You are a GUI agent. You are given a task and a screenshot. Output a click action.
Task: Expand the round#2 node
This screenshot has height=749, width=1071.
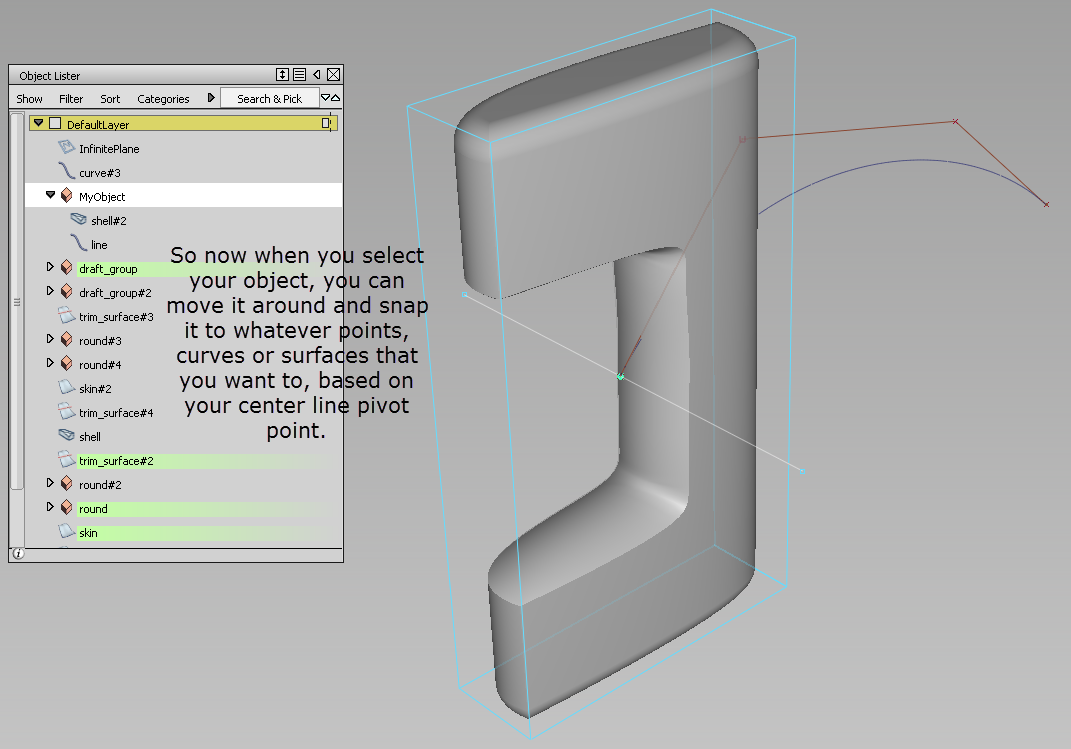[x=50, y=485]
